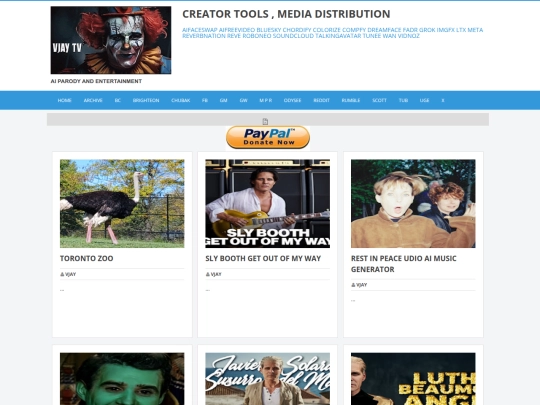Open the TUNEE link
Image resolution: width=540 pixels, height=405 pixels.
point(372,36)
